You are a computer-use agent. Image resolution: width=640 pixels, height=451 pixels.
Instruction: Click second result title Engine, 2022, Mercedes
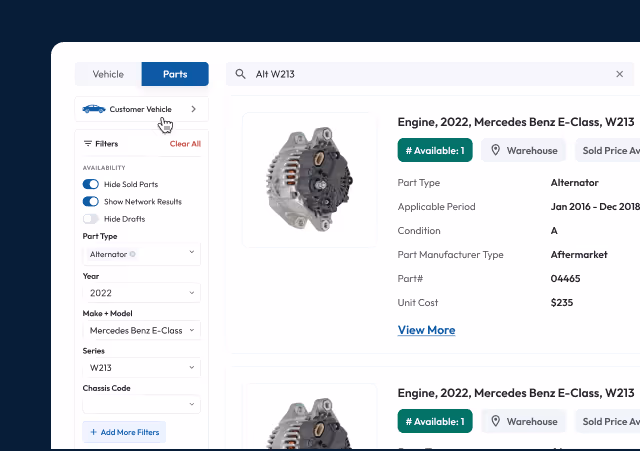(x=516, y=393)
